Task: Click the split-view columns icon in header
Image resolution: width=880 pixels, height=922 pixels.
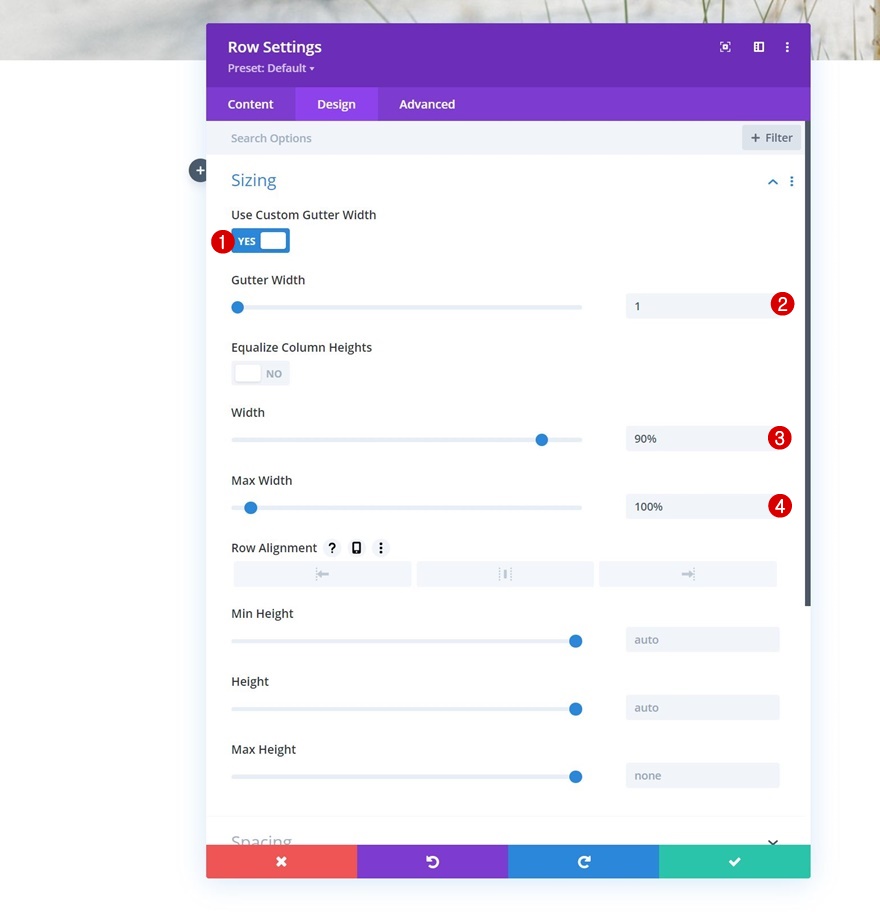Action: 759,47
